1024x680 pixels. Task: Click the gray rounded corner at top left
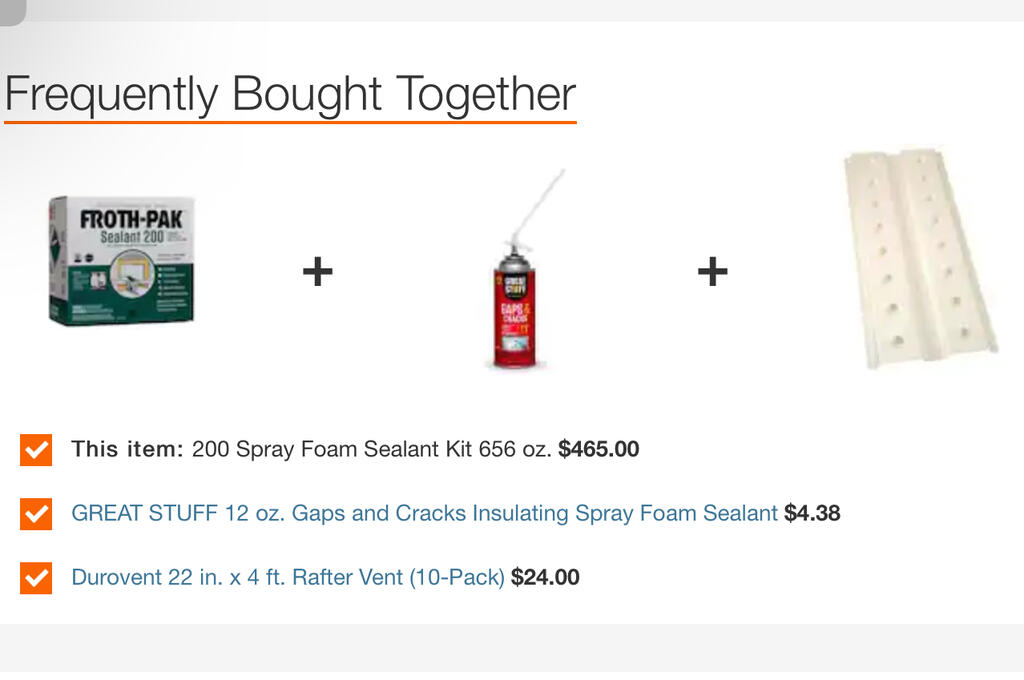click(12, 12)
